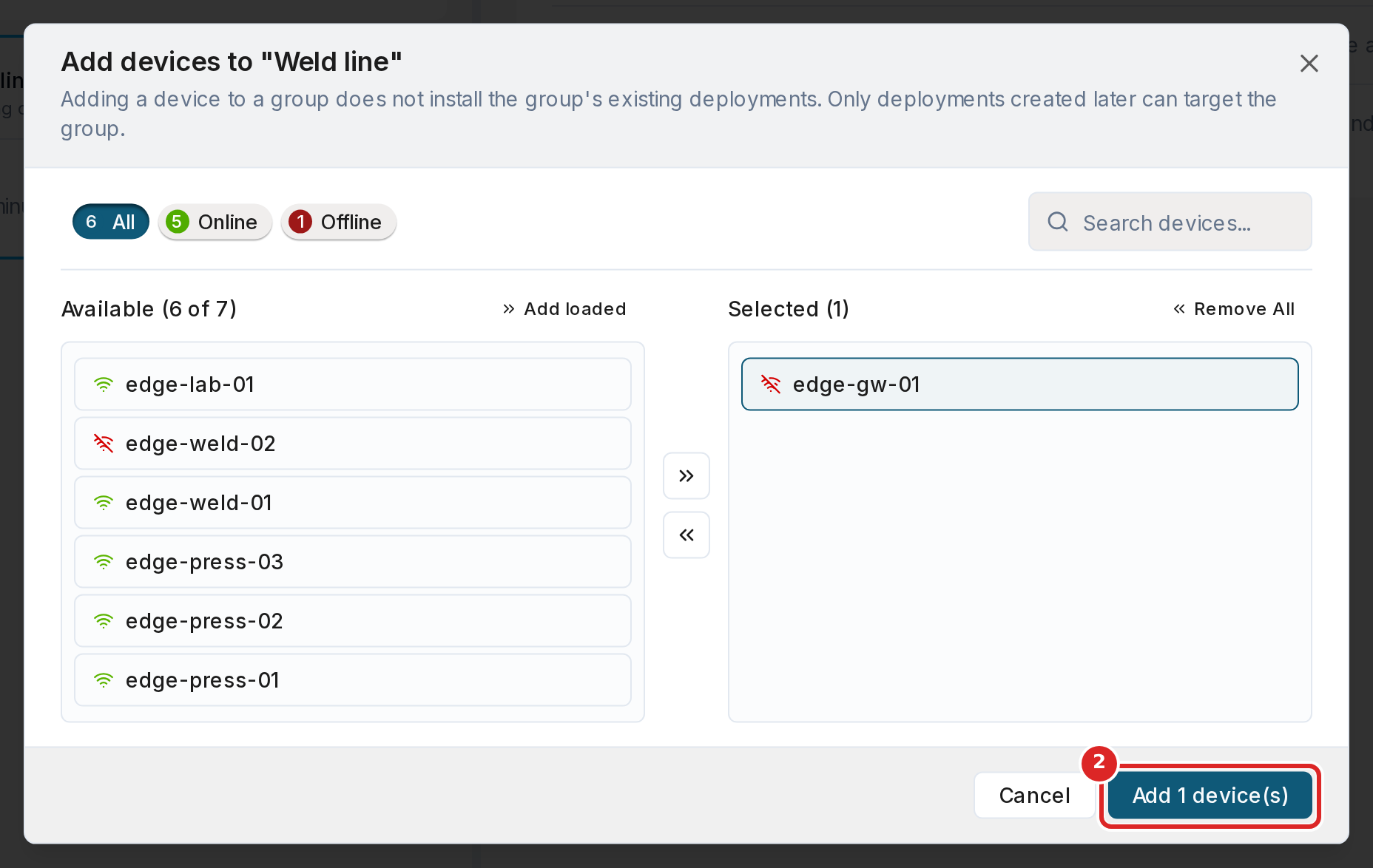Click online wifi icon of edge-press-03
The image size is (1373, 868).
pyautogui.click(x=104, y=562)
